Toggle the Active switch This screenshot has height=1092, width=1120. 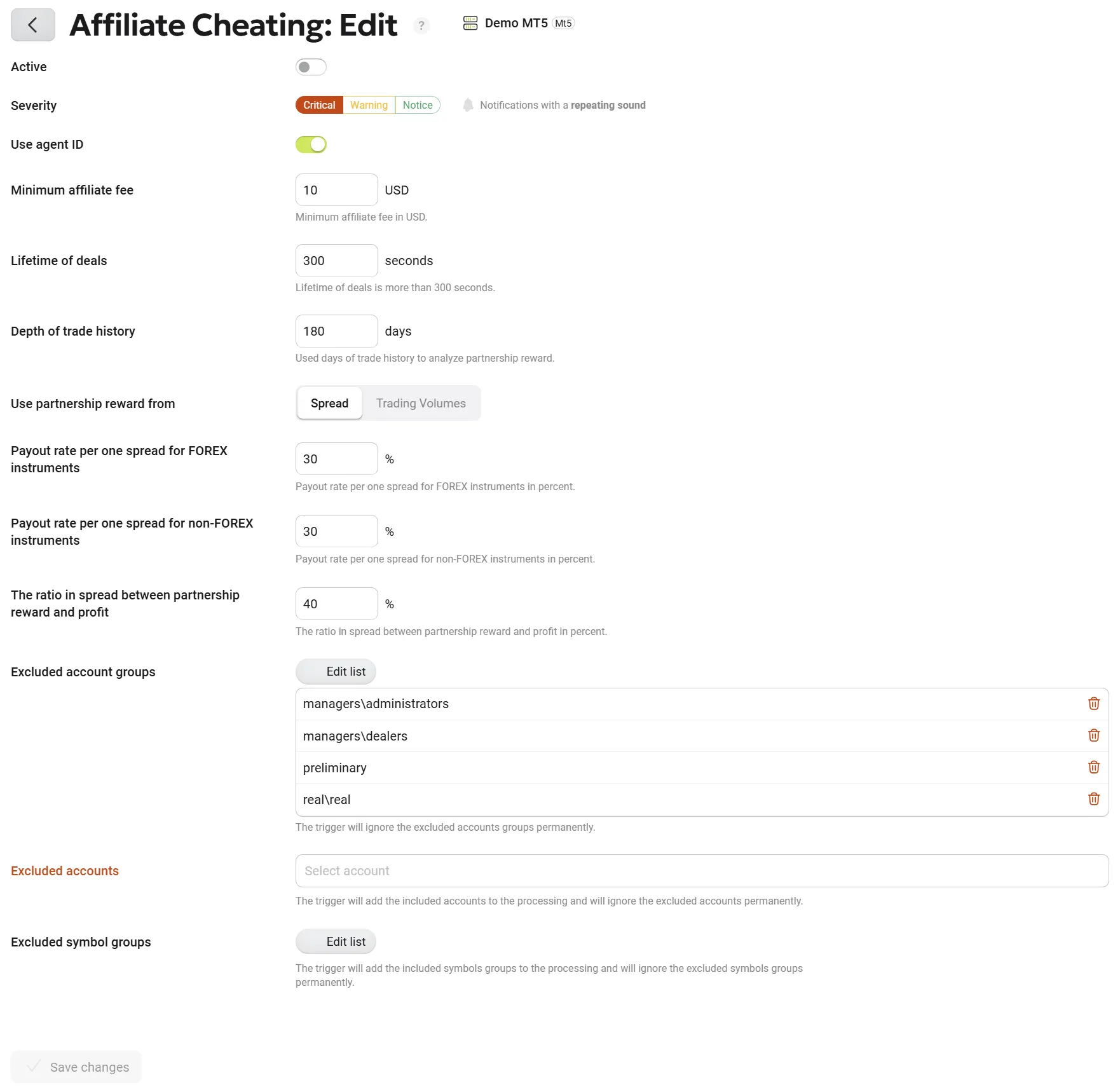coord(311,67)
